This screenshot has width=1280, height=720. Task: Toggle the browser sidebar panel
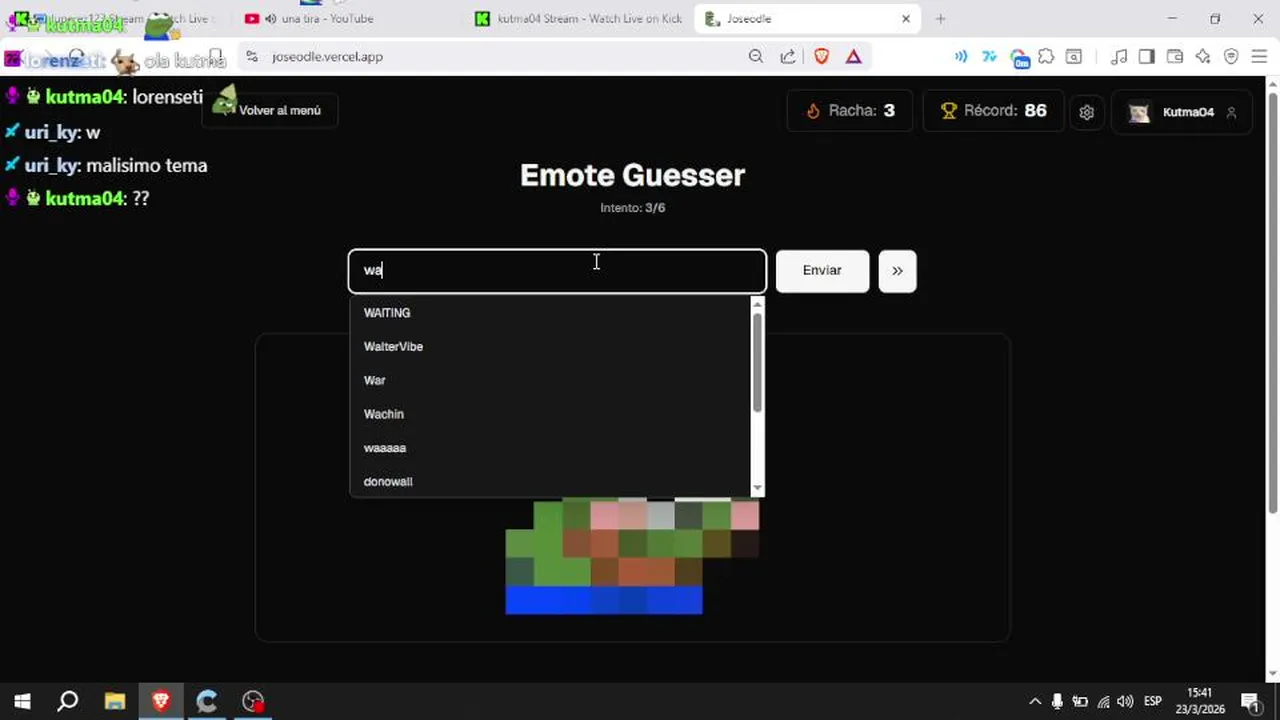[x=1147, y=57]
